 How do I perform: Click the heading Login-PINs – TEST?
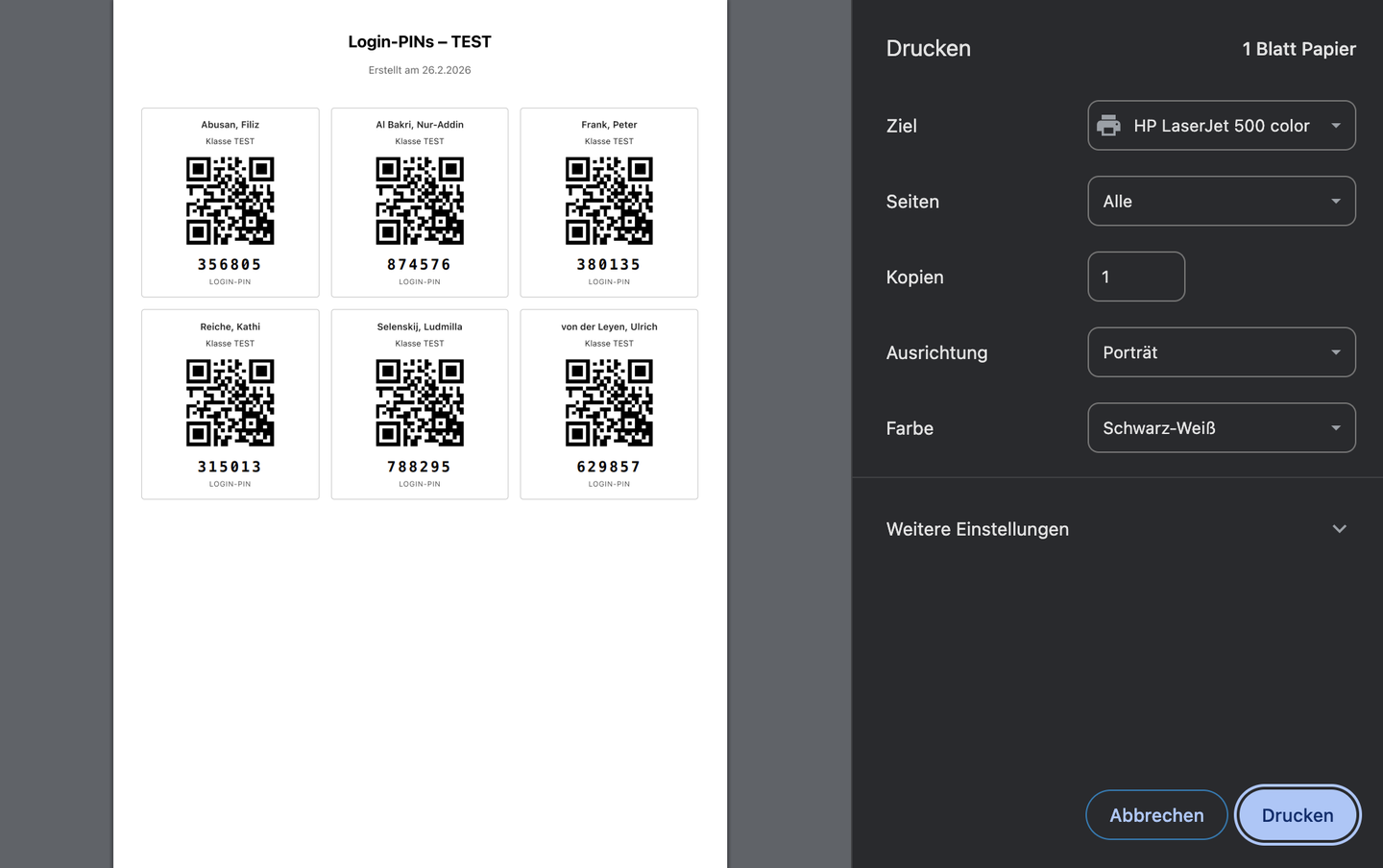[x=420, y=42]
